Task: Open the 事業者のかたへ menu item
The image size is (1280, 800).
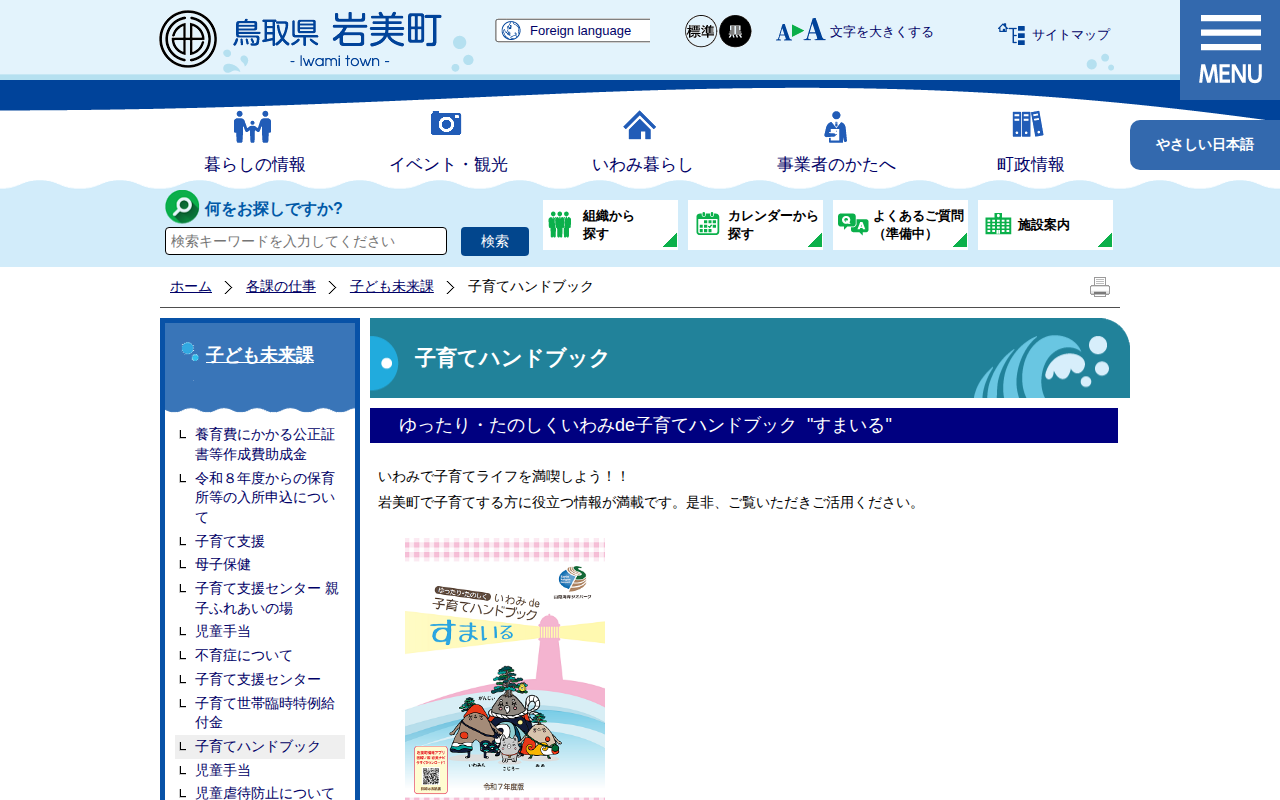Action: tap(836, 165)
